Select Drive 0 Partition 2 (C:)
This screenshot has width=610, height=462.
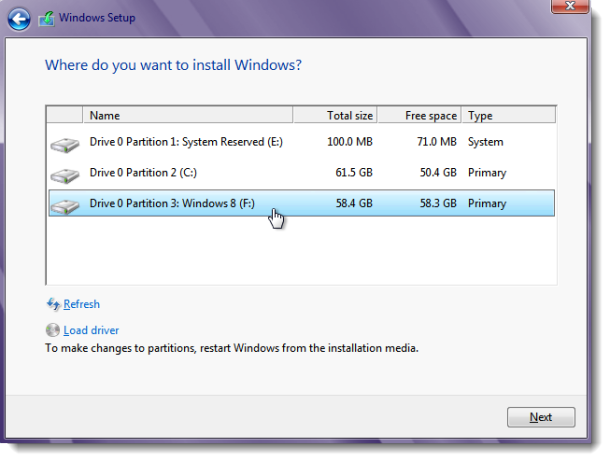tap(301, 173)
